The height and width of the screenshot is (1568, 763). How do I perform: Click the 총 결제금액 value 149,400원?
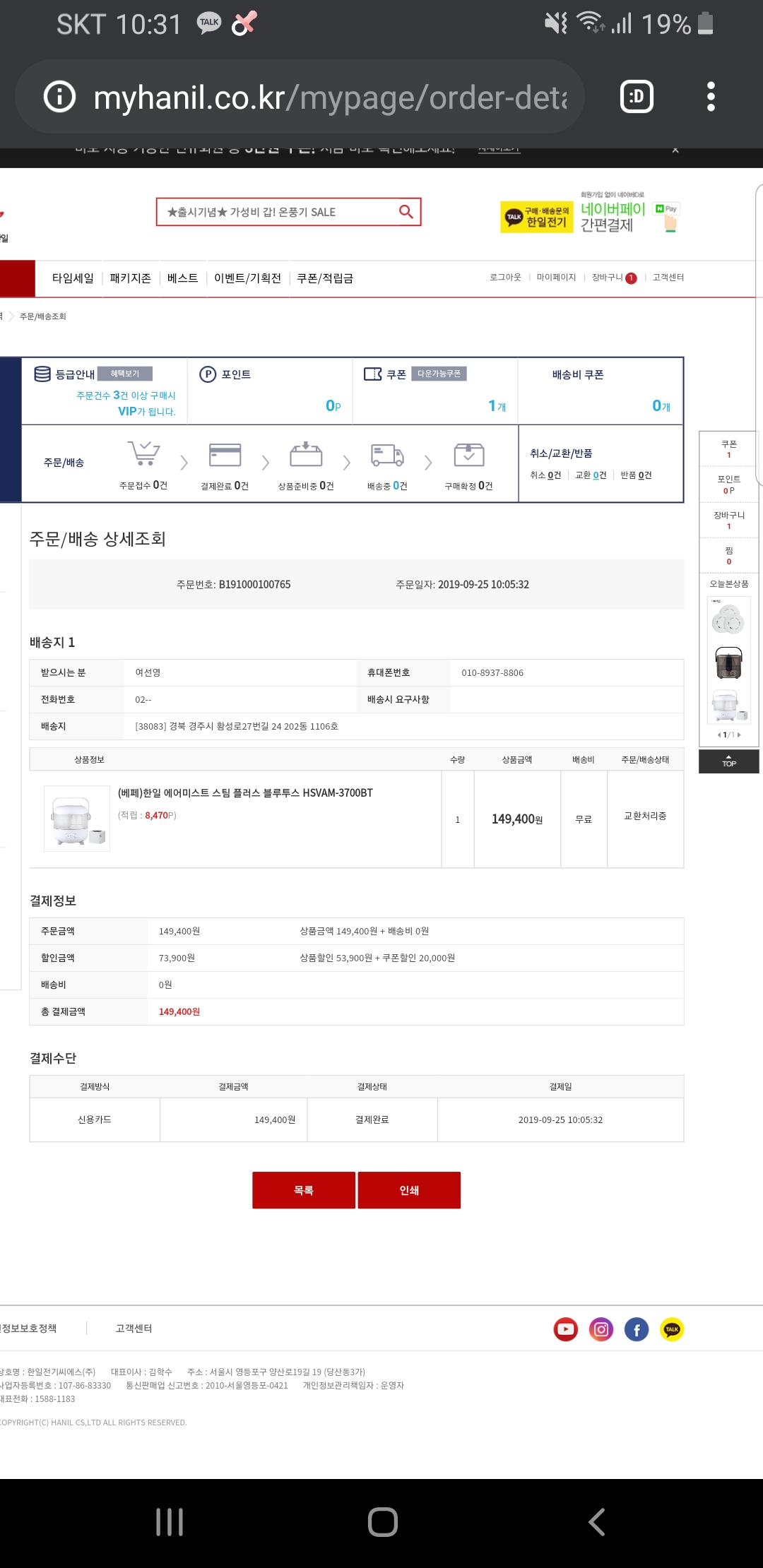click(x=179, y=1012)
